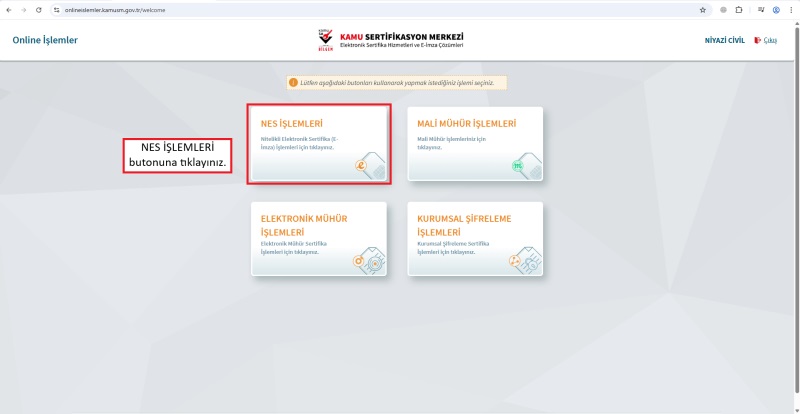This screenshot has width=800, height=414.
Task: Click the Online İşlemler header title
Action: click(x=45, y=40)
